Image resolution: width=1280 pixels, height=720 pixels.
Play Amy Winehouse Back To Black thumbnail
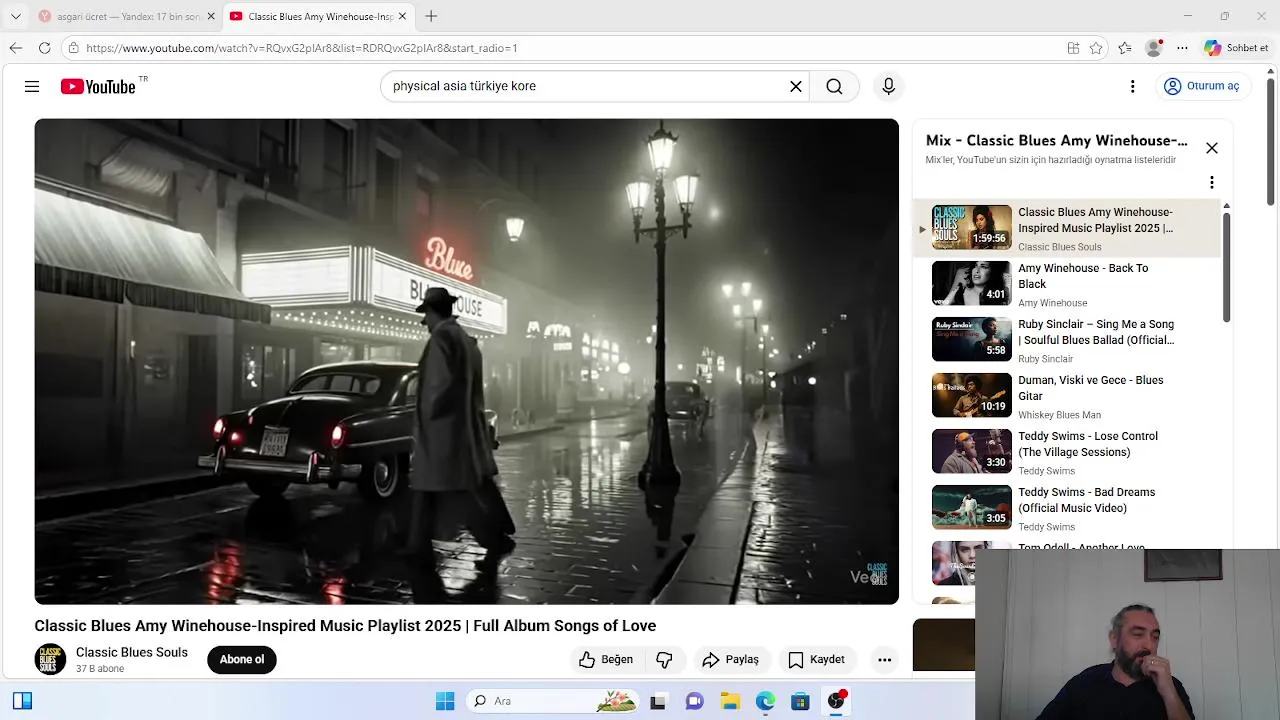pyautogui.click(x=971, y=284)
